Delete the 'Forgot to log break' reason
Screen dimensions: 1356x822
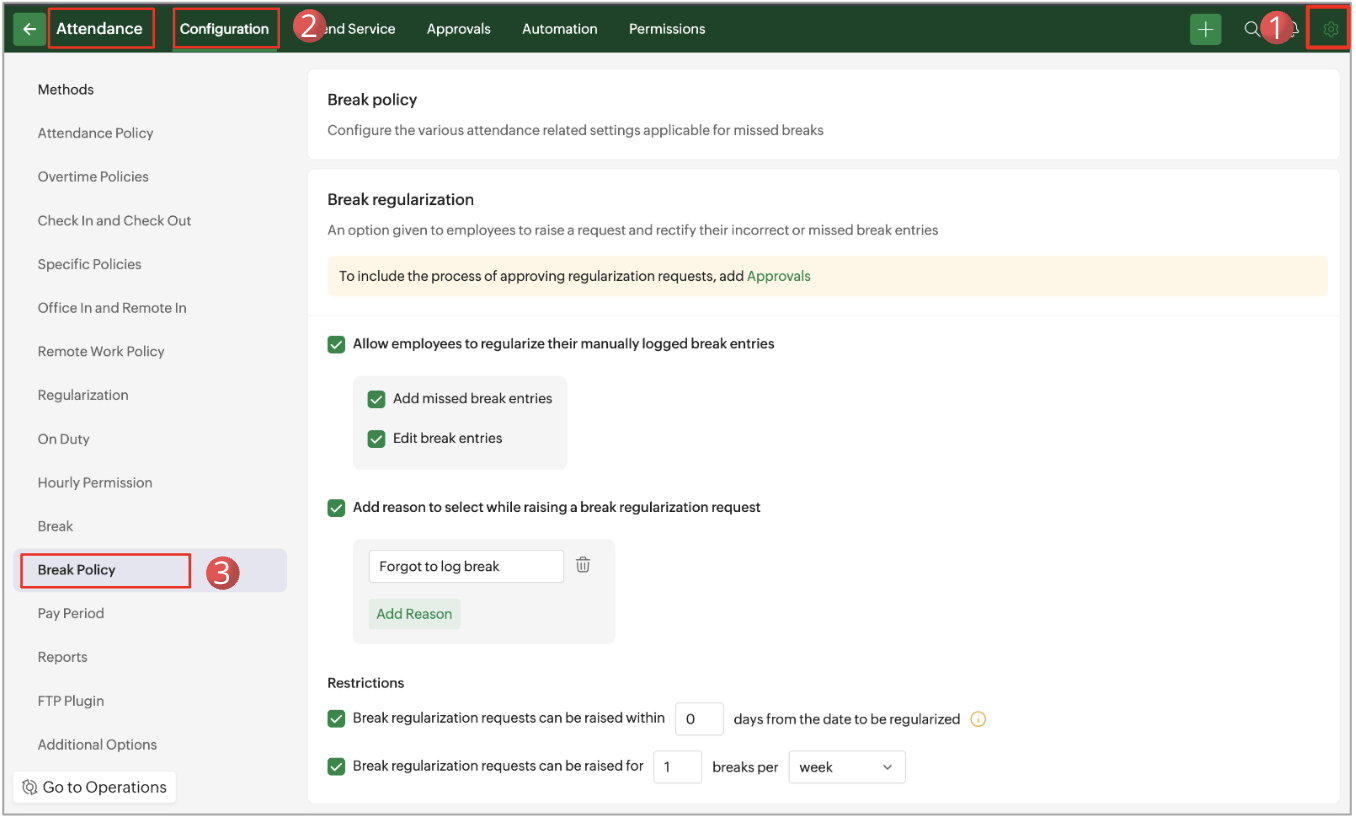point(583,565)
